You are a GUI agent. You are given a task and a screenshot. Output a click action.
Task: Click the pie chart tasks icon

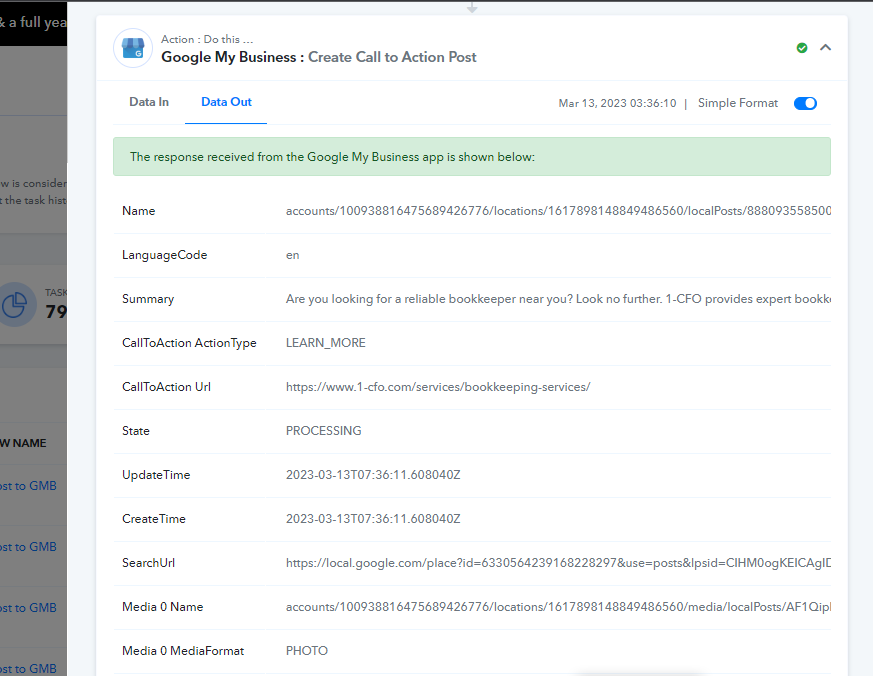tap(15, 305)
